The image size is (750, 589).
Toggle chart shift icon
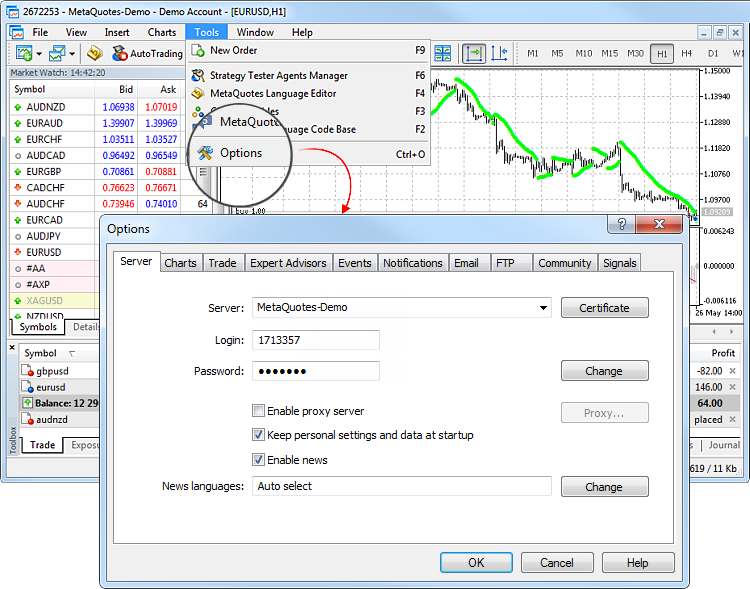pos(499,53)
